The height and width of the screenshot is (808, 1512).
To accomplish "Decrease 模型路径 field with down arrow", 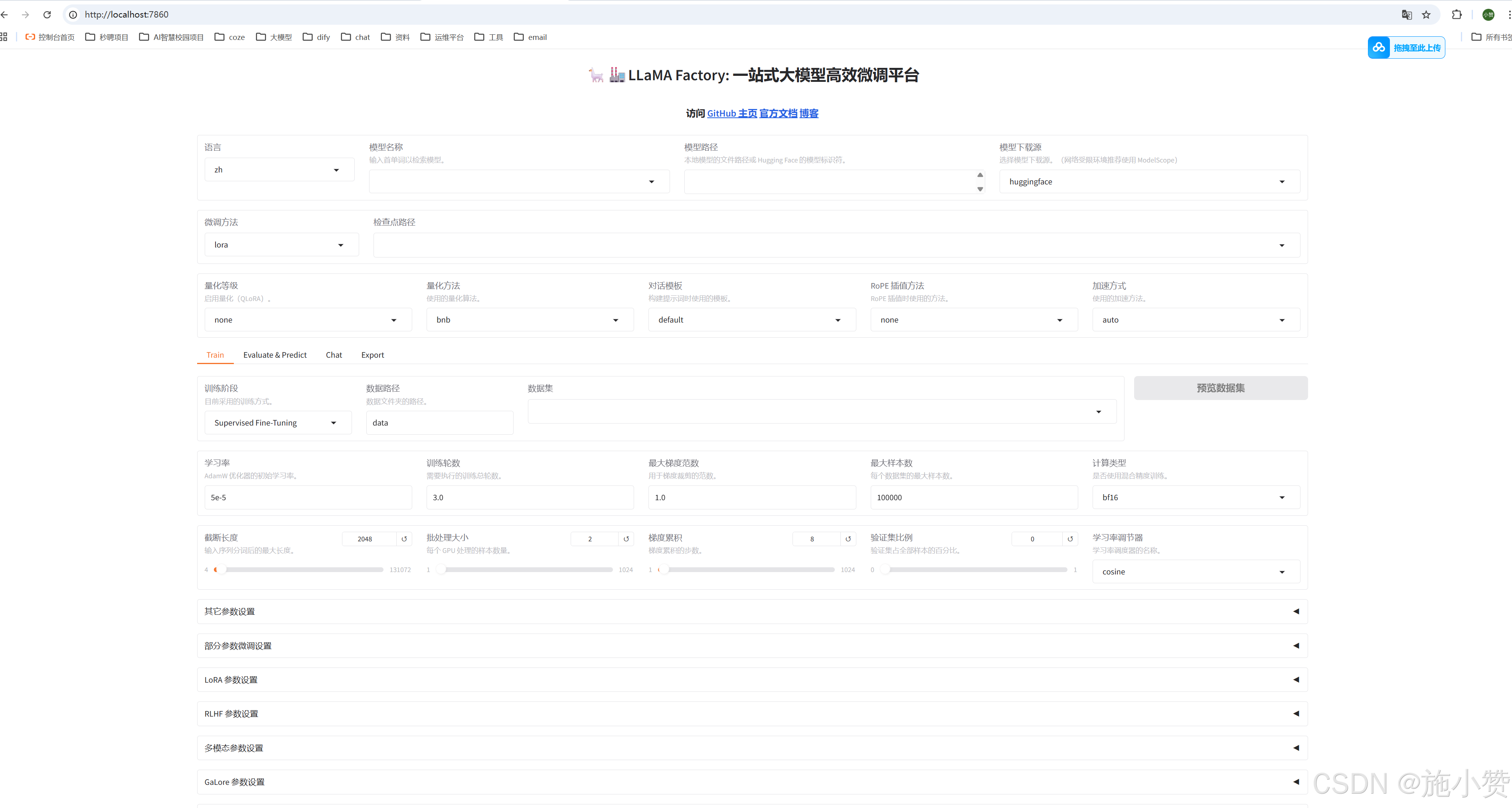I will coord(980,189).
